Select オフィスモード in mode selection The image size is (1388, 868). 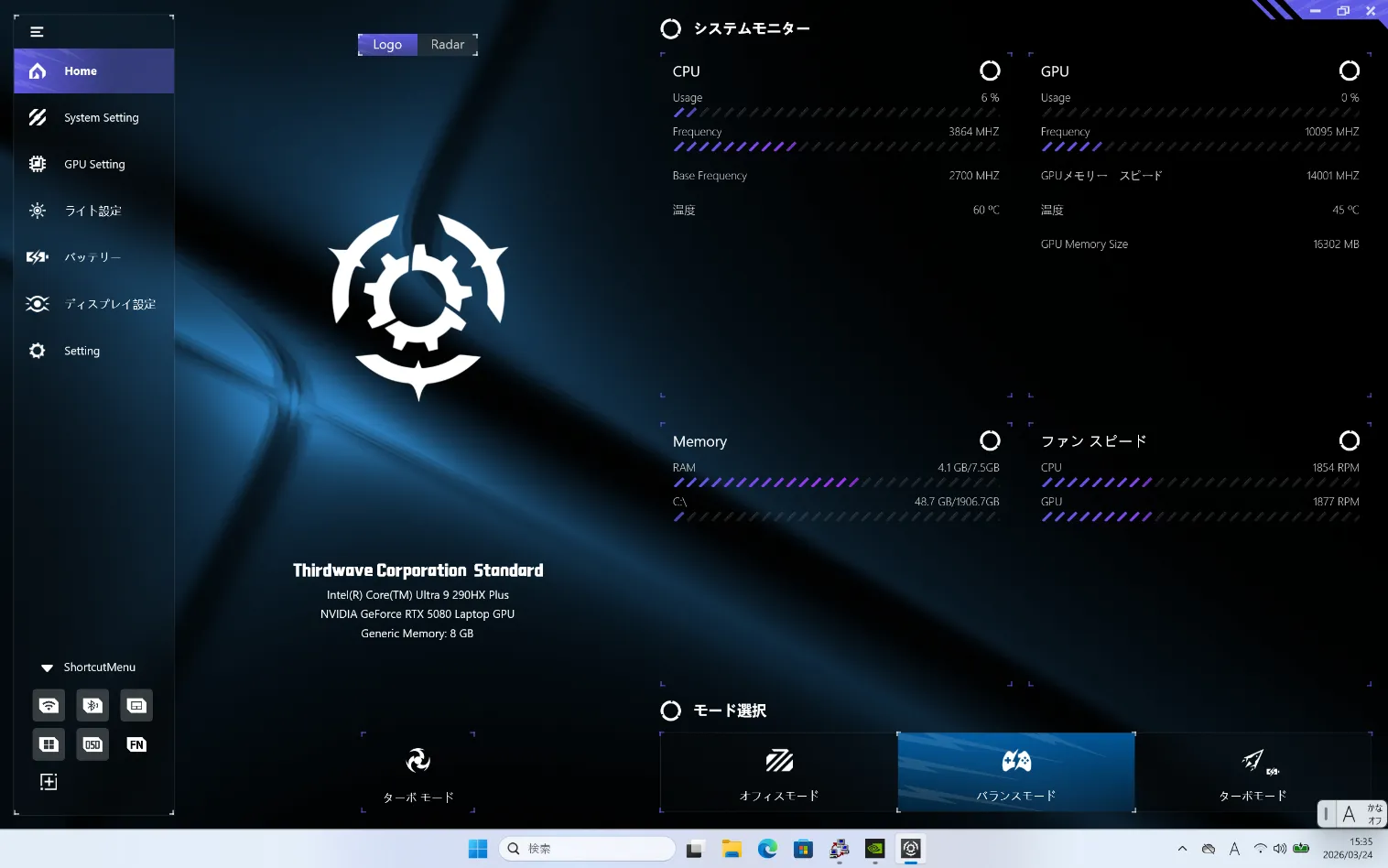pos(777,772)
